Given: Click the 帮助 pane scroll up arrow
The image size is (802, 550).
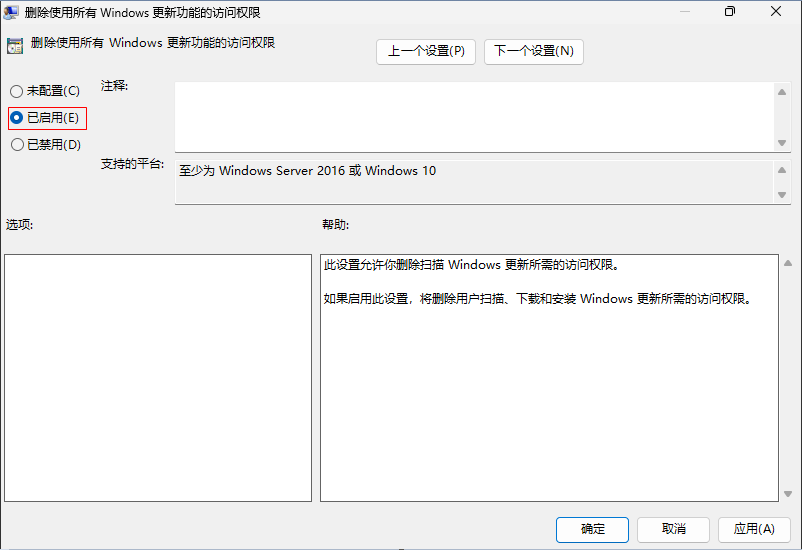Looking at the screenshot, I should (788, 263).
